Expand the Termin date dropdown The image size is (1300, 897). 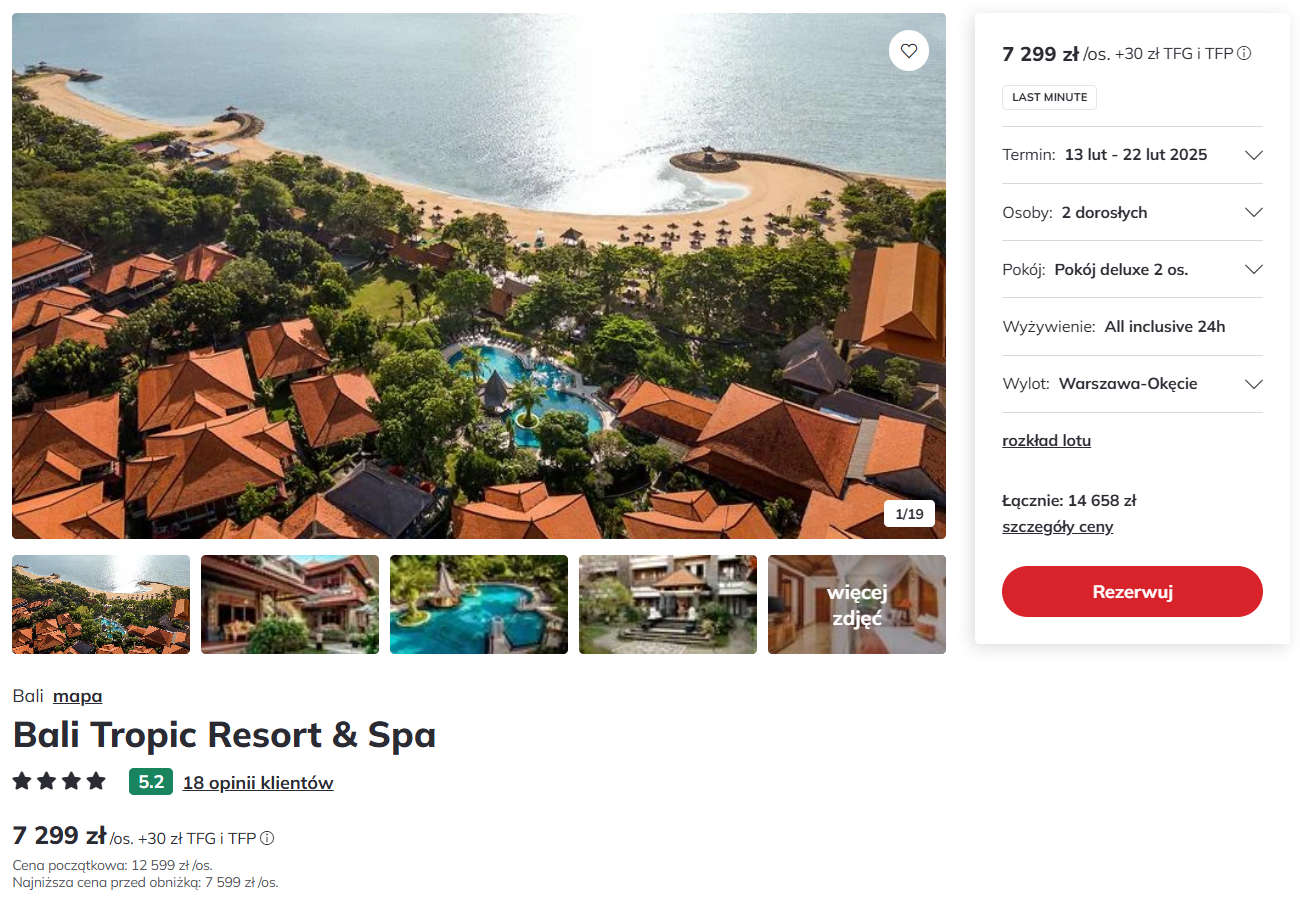coord(1132,155)
